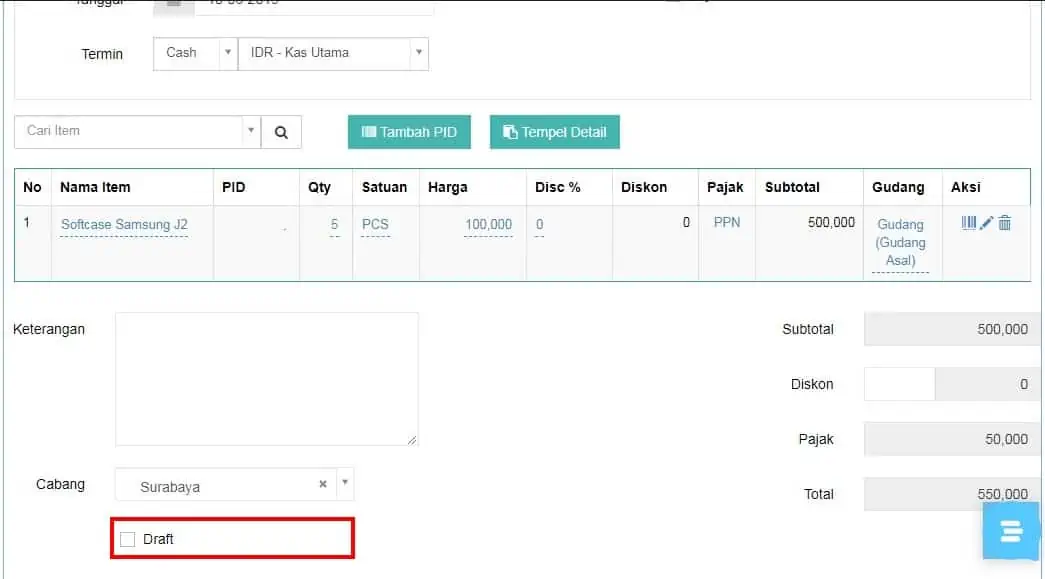Change the Gudang (Gudang Asal) warehouse
Image resolution: width=1045 pixels, height=579 pixels.
(x=900, y=243)
